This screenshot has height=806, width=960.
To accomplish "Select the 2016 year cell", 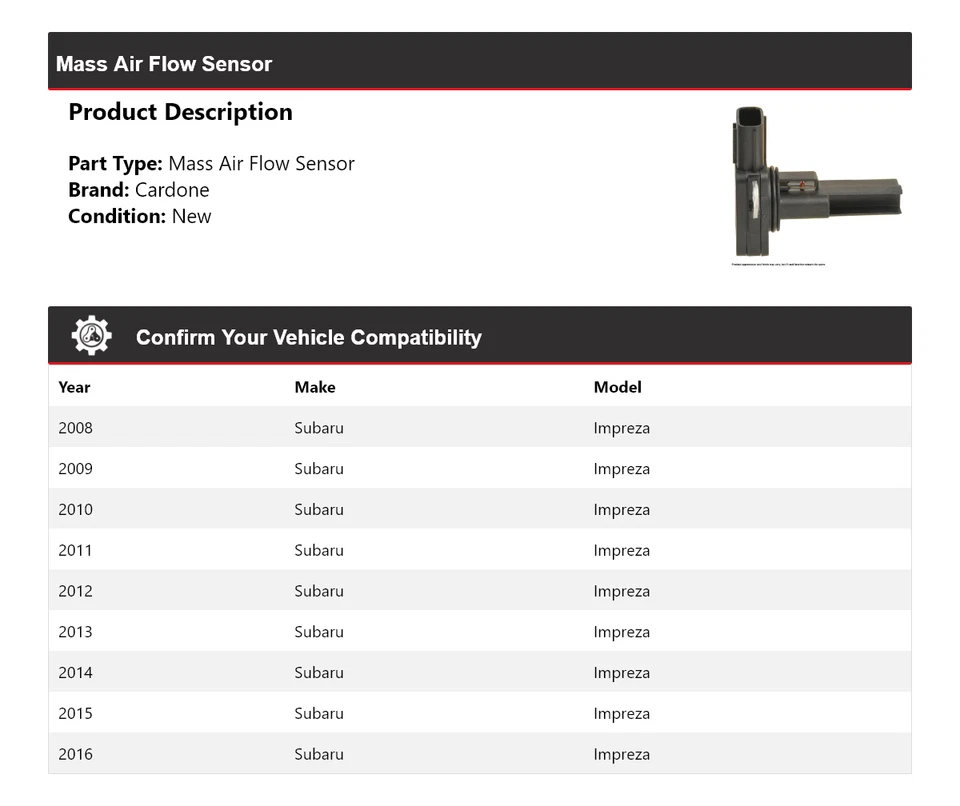I will point(75,755).
